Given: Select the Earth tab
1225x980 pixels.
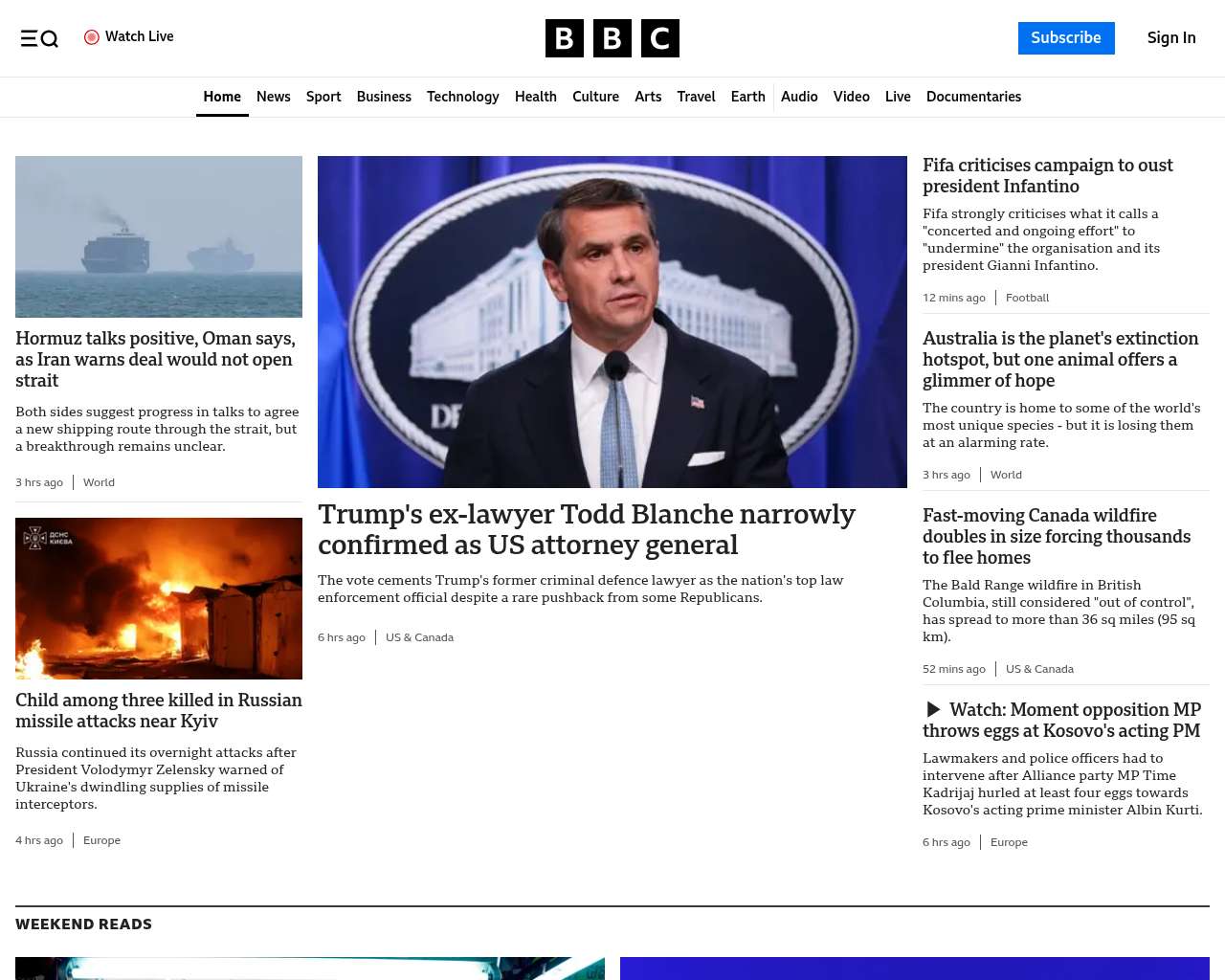Looking at the screenshot, I should coord(747,97).
